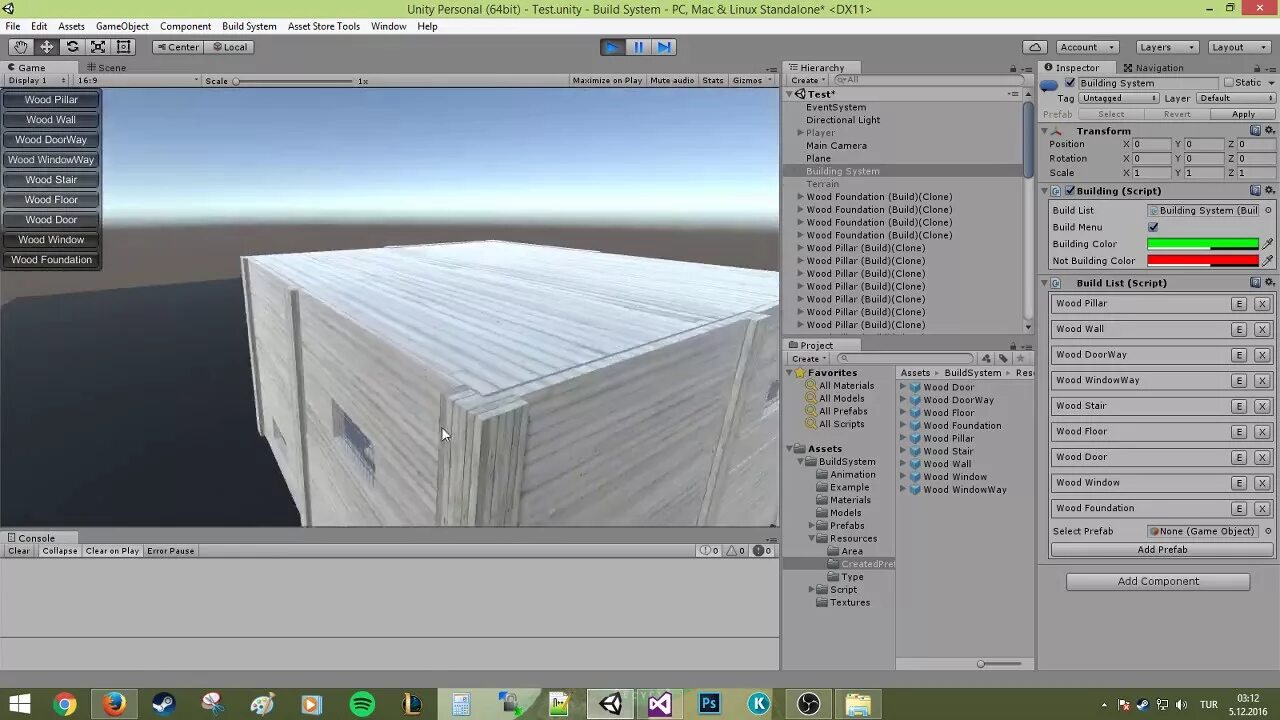Open Spotify from the taskbar
This screenshot has width=1280, height=720.
[x=362, y=704]
